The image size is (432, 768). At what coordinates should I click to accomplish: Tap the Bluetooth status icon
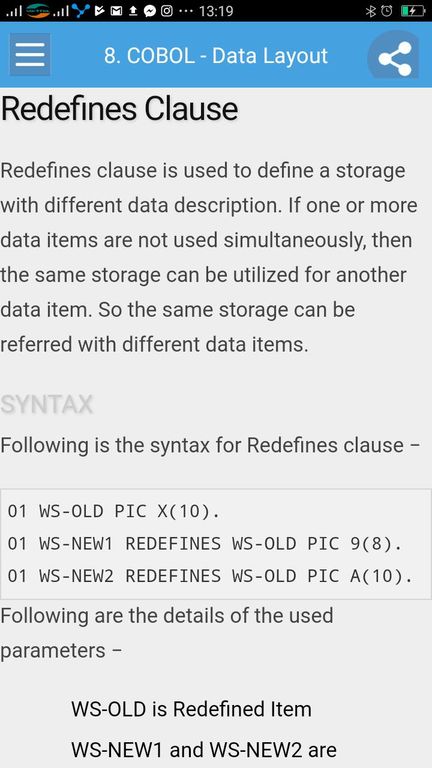point(370,11)
